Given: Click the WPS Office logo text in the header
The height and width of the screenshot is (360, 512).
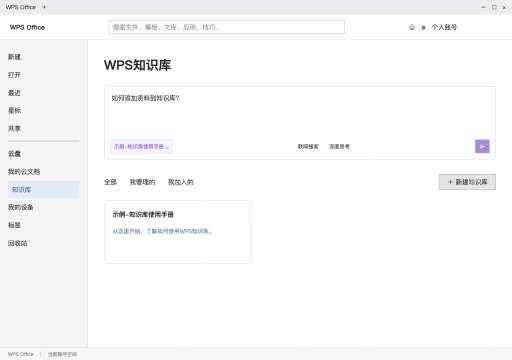Looking at the screenshot, I should [x=27, y=27].
